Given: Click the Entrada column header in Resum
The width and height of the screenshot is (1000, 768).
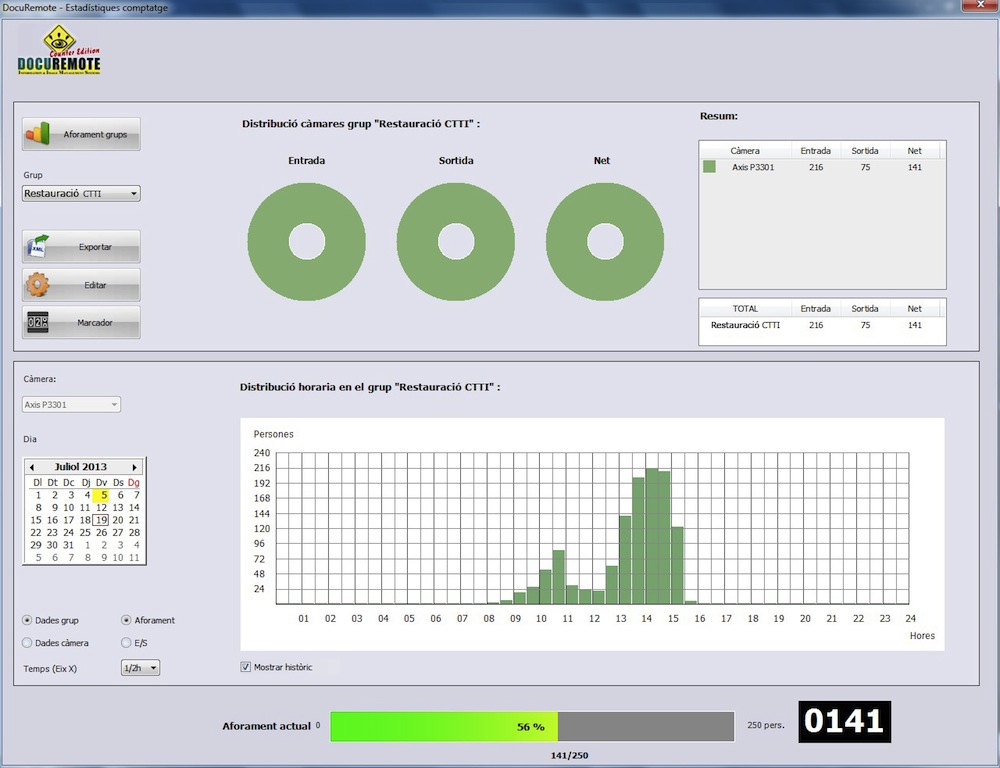Looking at the screenshot, I should (x=815, y=151).
